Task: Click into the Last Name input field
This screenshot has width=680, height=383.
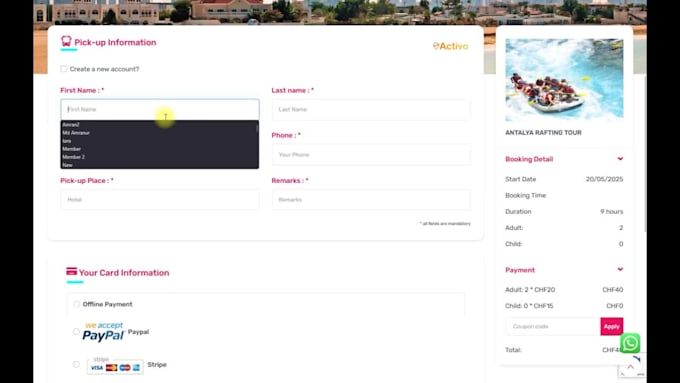Action: click(x=371, y=110)
